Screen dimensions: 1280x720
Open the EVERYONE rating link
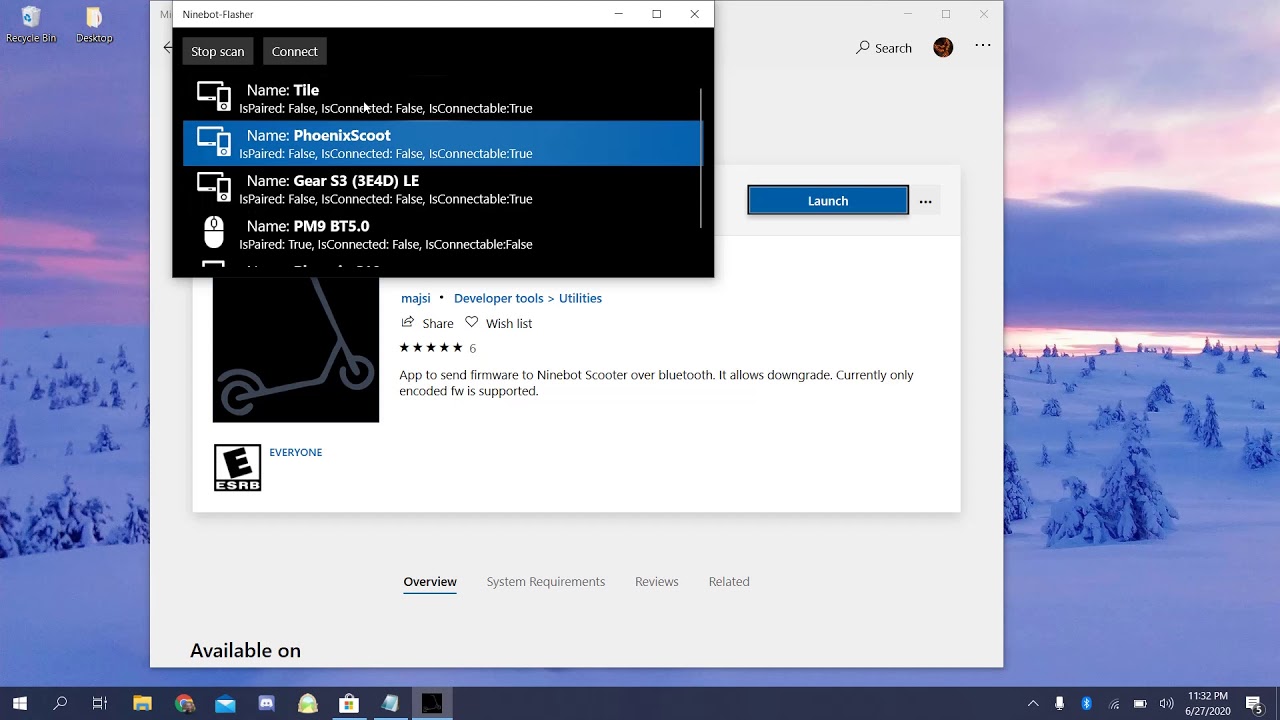coord(295,452)
